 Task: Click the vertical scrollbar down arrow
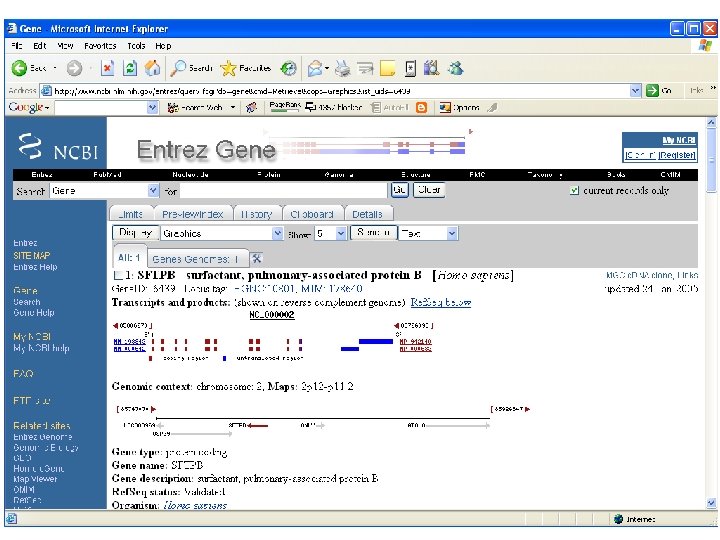[711, 503]
